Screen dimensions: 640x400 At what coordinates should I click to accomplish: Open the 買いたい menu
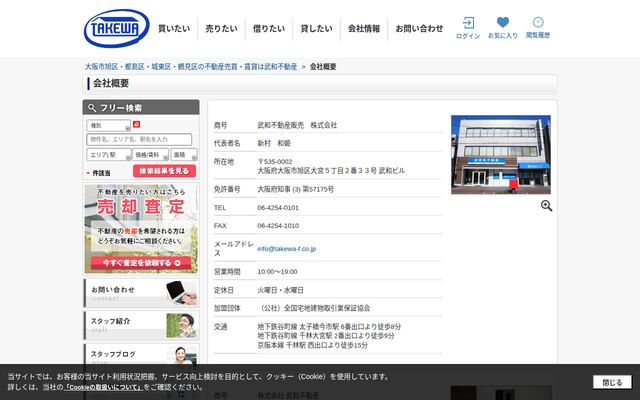[x=174, y=29]
